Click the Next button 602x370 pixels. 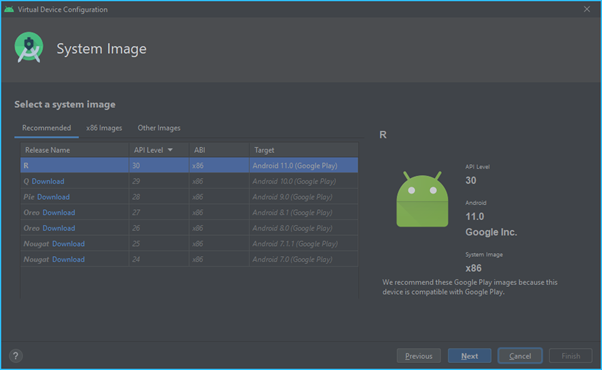point(470,356)
